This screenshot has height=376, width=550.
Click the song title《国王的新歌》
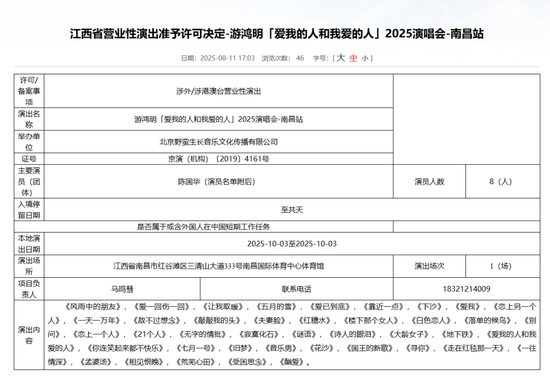[371, 348]
